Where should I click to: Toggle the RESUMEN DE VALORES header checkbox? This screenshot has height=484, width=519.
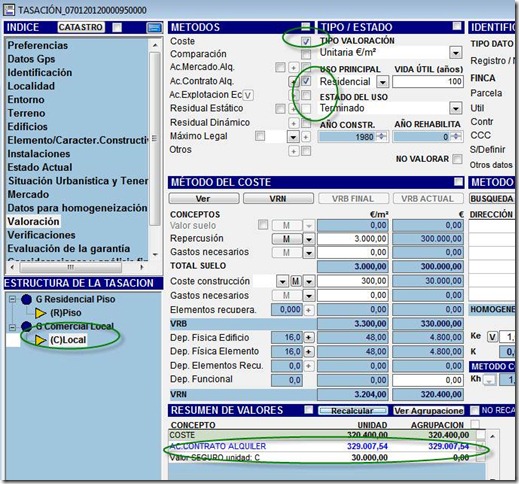pyautogui.click(x=308, y=410)
